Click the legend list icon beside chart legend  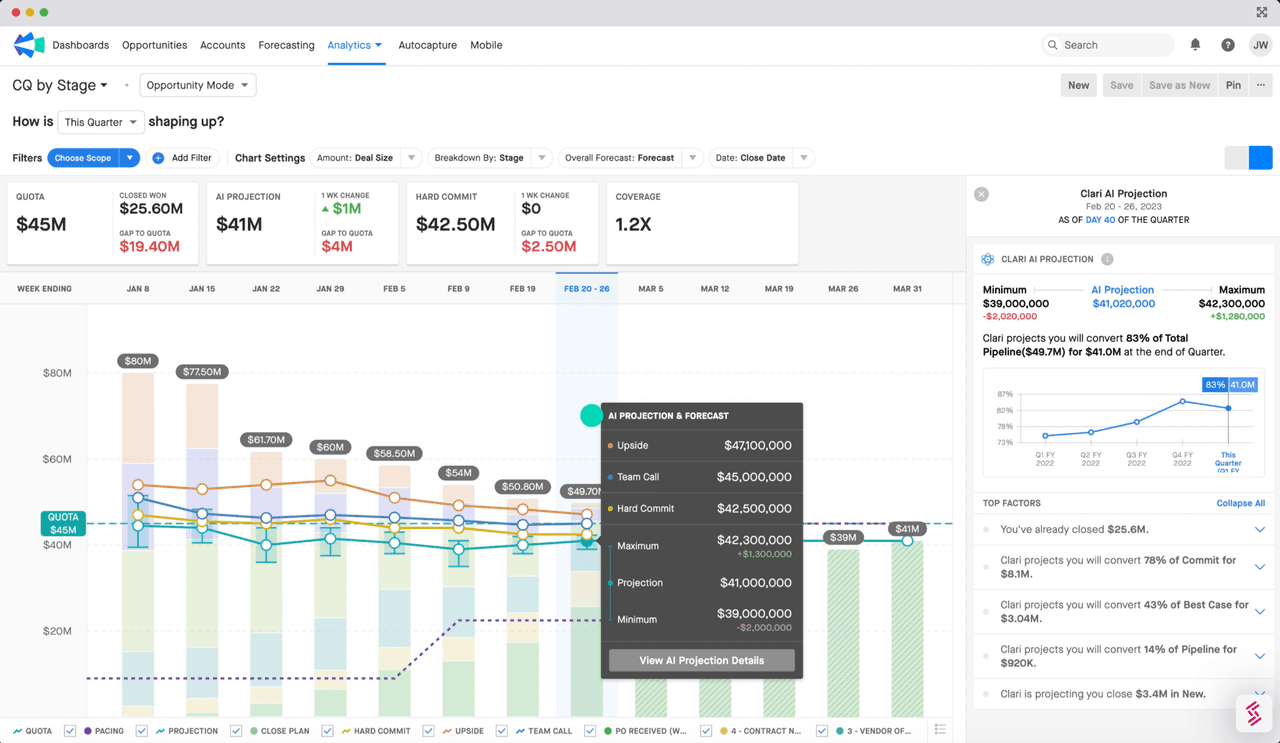939,729
